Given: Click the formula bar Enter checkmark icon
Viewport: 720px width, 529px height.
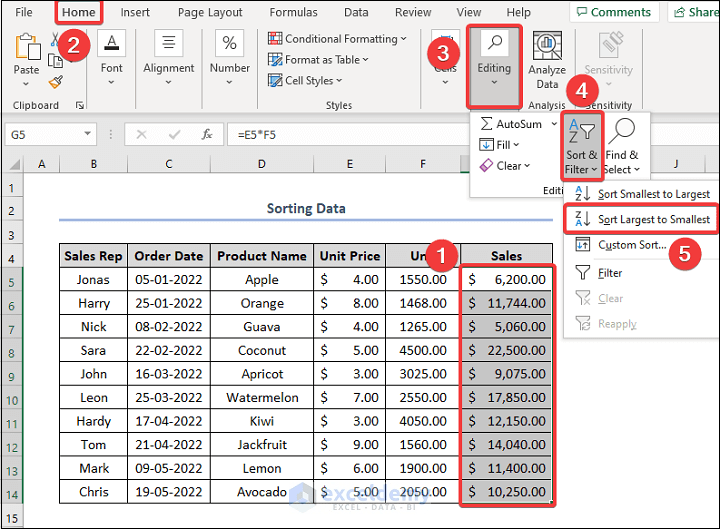Looking at the screenshot, I should tap(174, 135).
